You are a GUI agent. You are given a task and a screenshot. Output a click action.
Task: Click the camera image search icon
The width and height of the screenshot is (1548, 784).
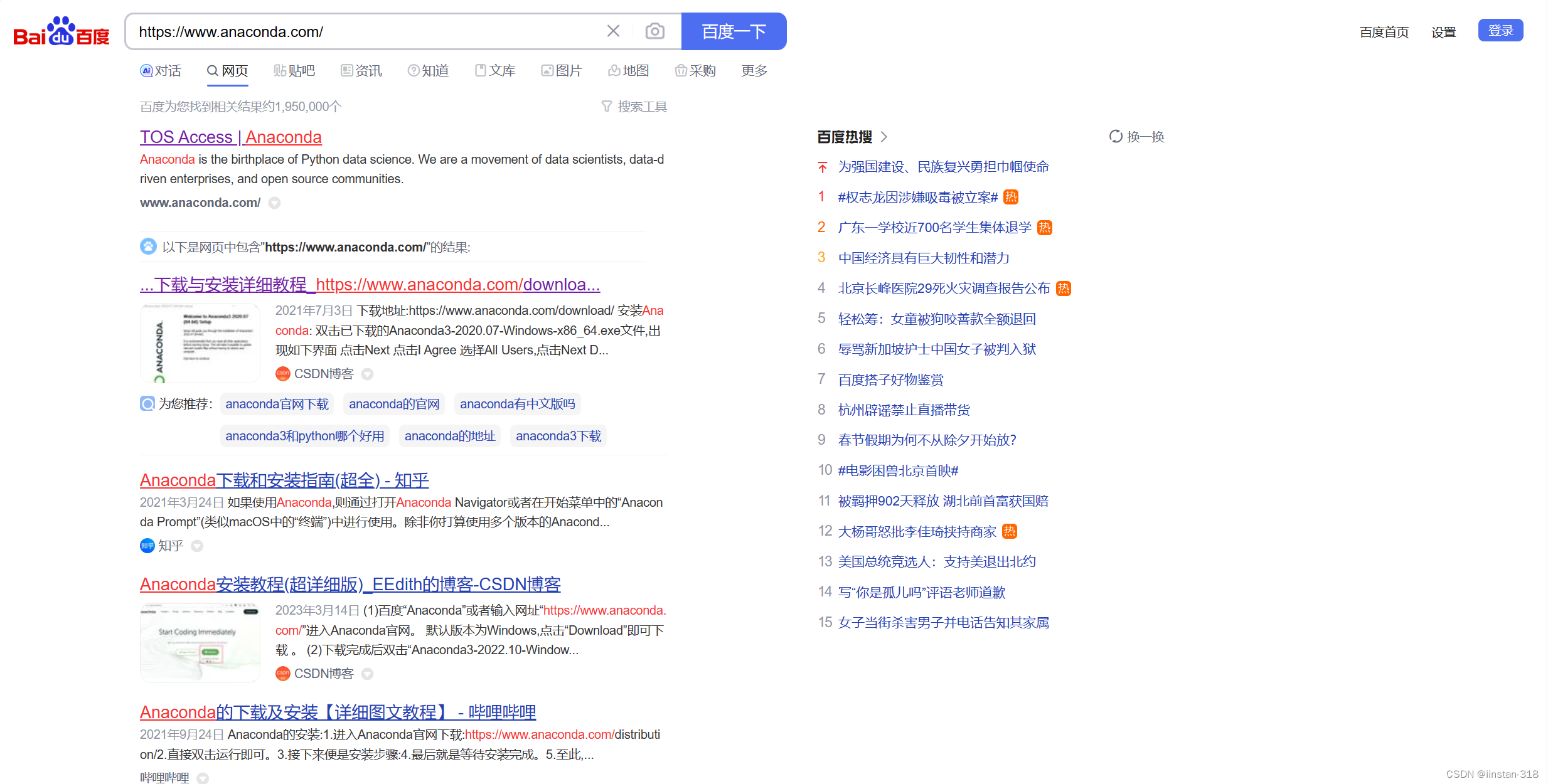(654, 31)
